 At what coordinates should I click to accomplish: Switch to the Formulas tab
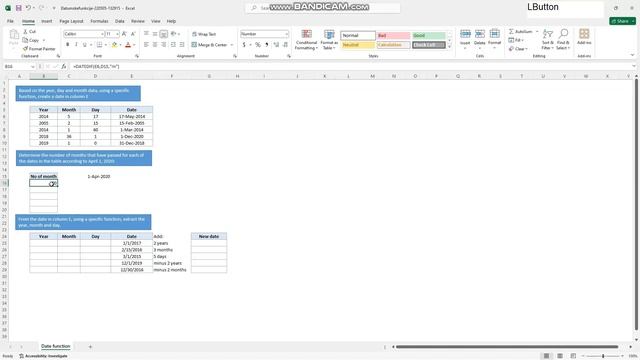click(x=99, y=21)
